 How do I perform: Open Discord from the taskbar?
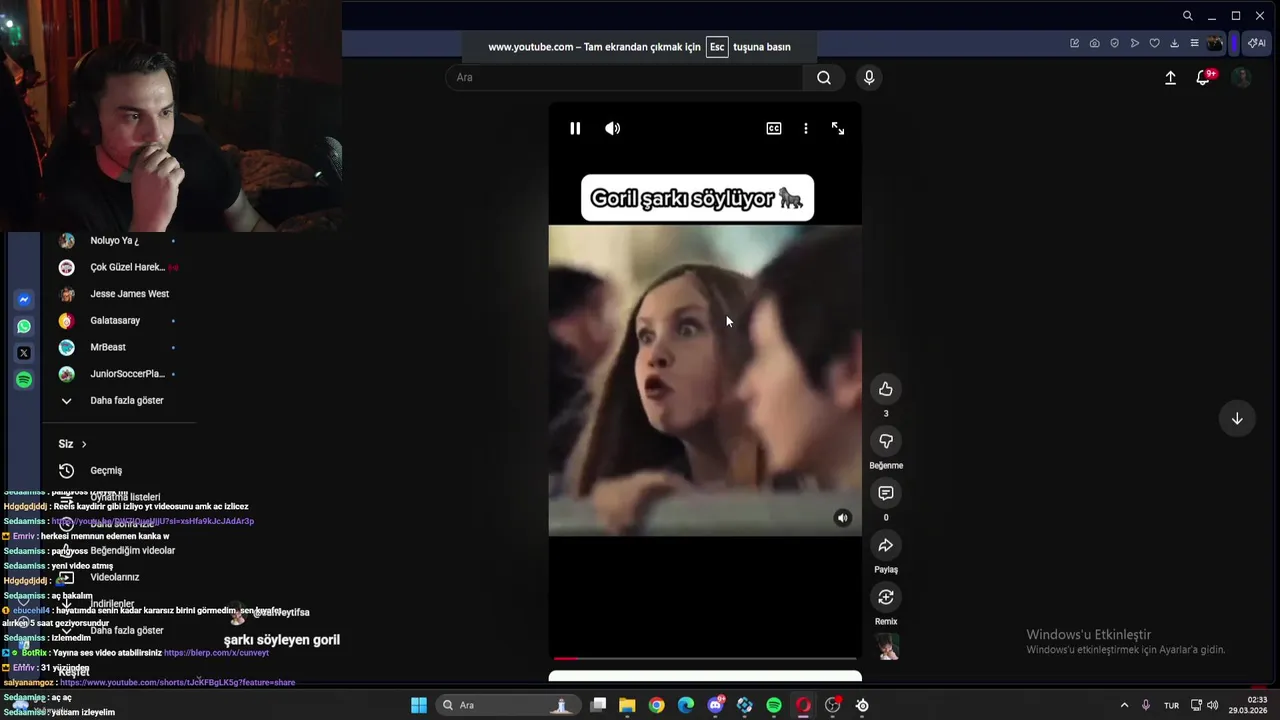(715, 705)
